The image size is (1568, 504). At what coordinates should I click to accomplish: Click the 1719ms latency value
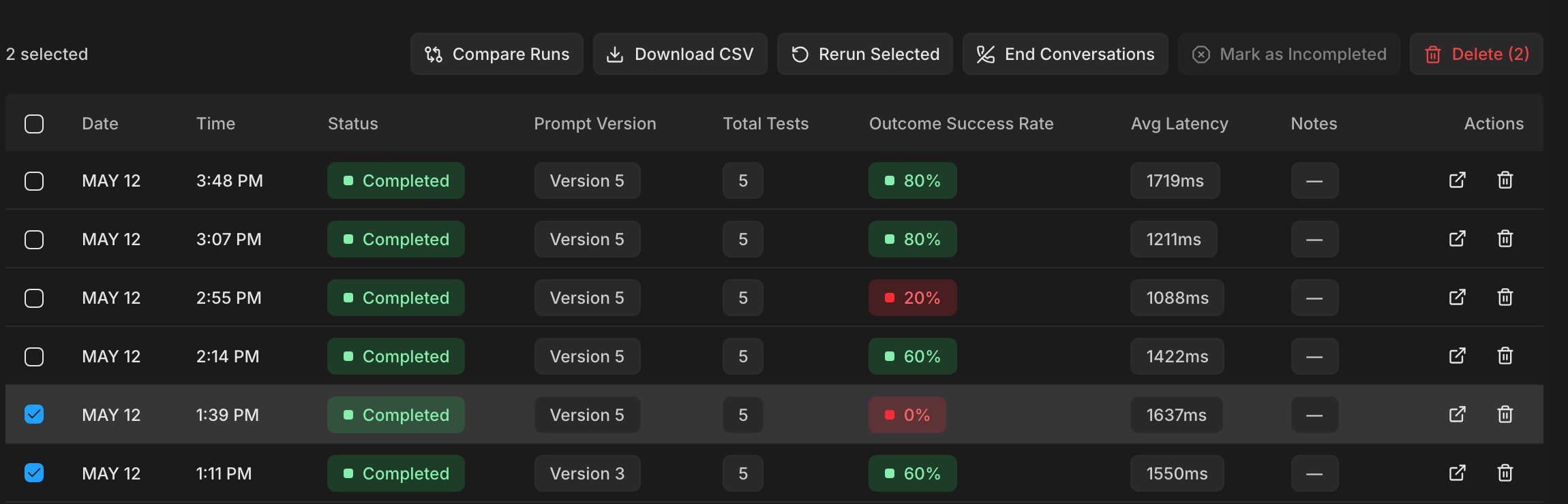coord(1175,180)
